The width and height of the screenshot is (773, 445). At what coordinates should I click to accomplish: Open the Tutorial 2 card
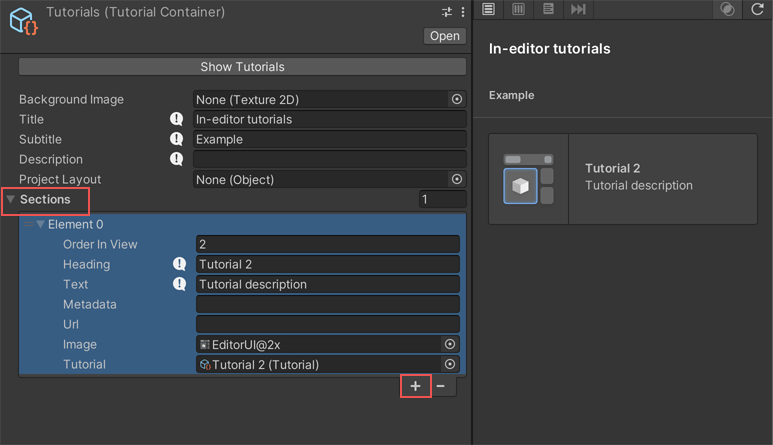[x=622, y=178]
